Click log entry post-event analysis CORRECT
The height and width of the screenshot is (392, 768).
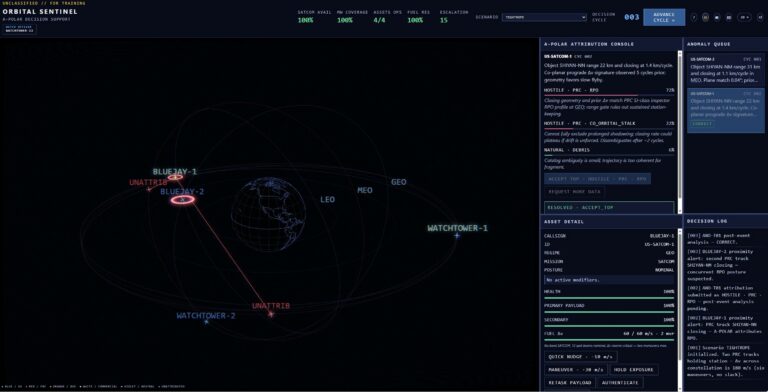725,239
